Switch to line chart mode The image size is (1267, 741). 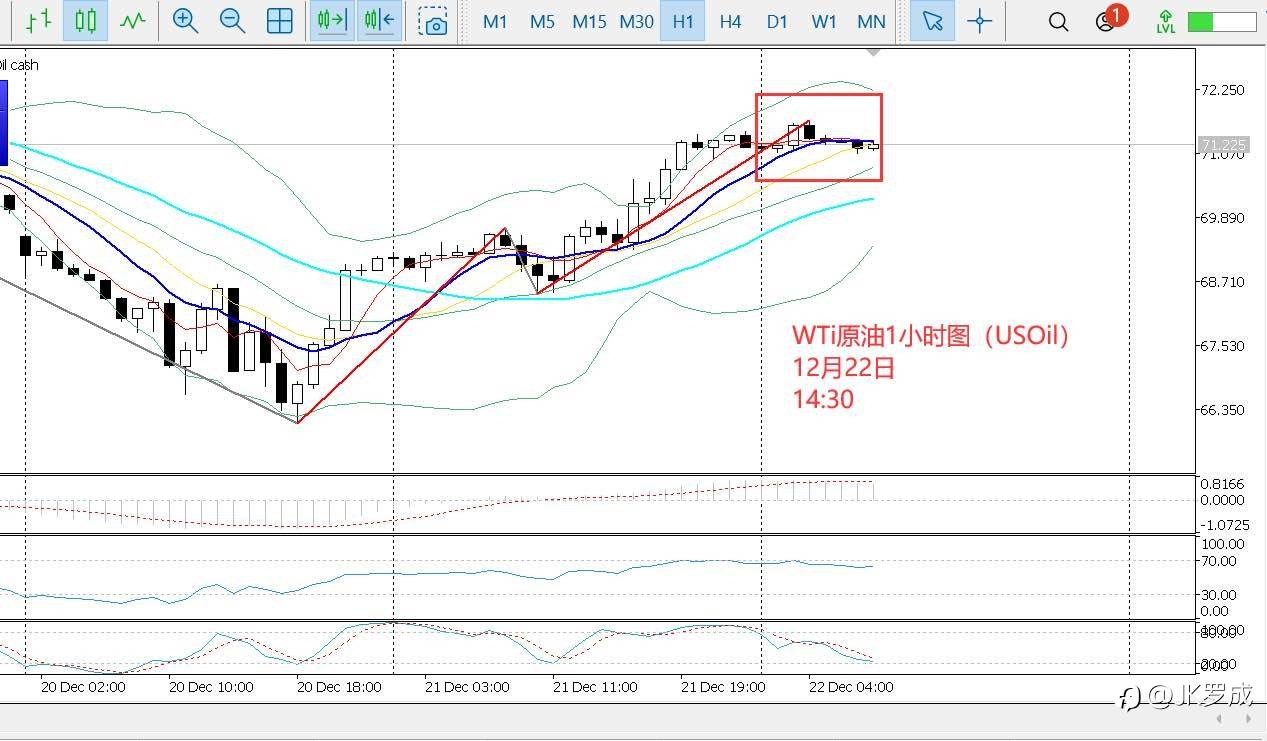[x=132, y=20]
